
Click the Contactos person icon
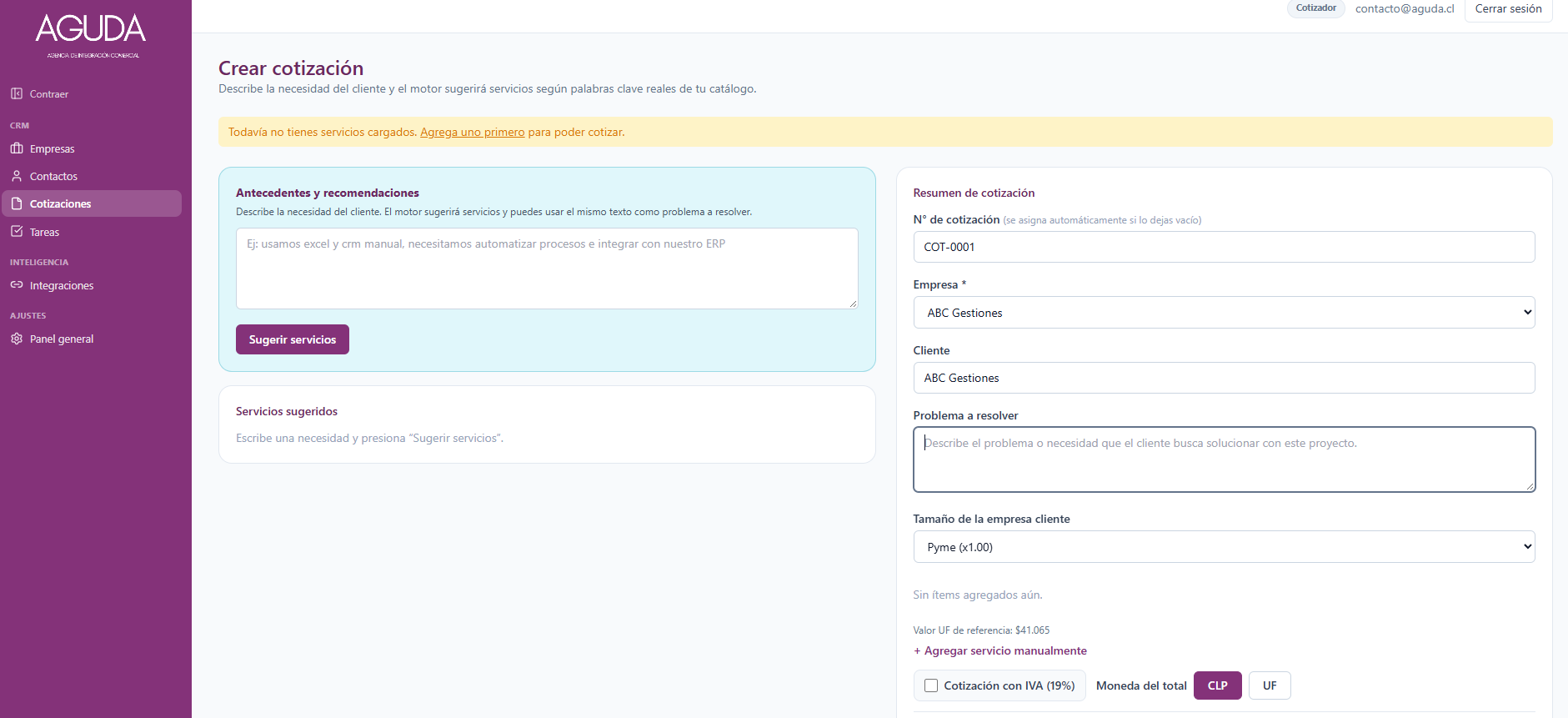coord(17,176)
